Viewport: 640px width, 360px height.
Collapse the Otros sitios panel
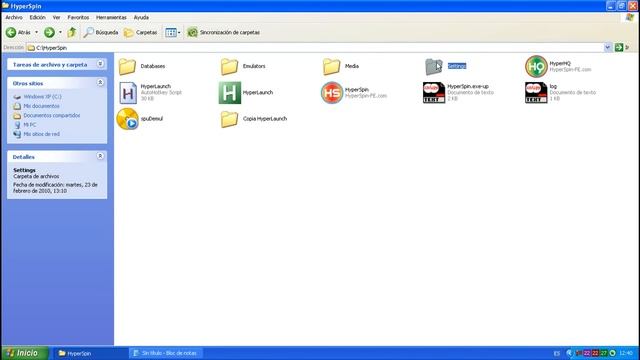click(100, 83)
